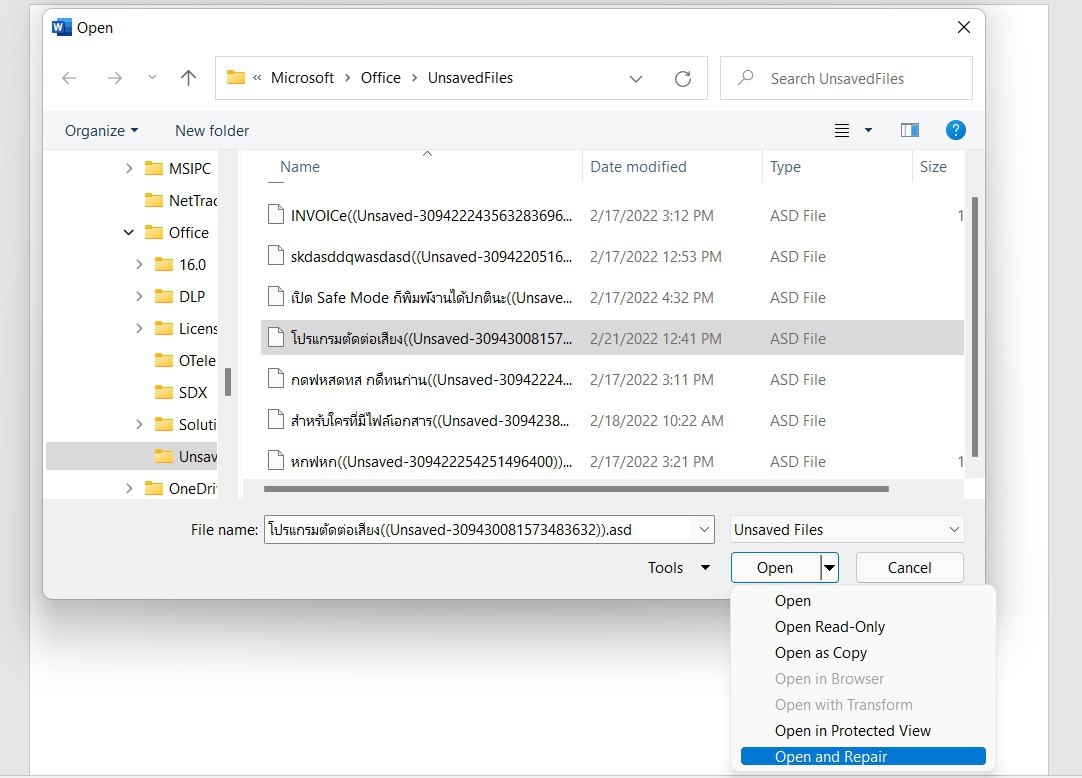Click the change view layout icon
This screenshot has width=1082, height=778.
pyautogui.click(x=842, y=130)
